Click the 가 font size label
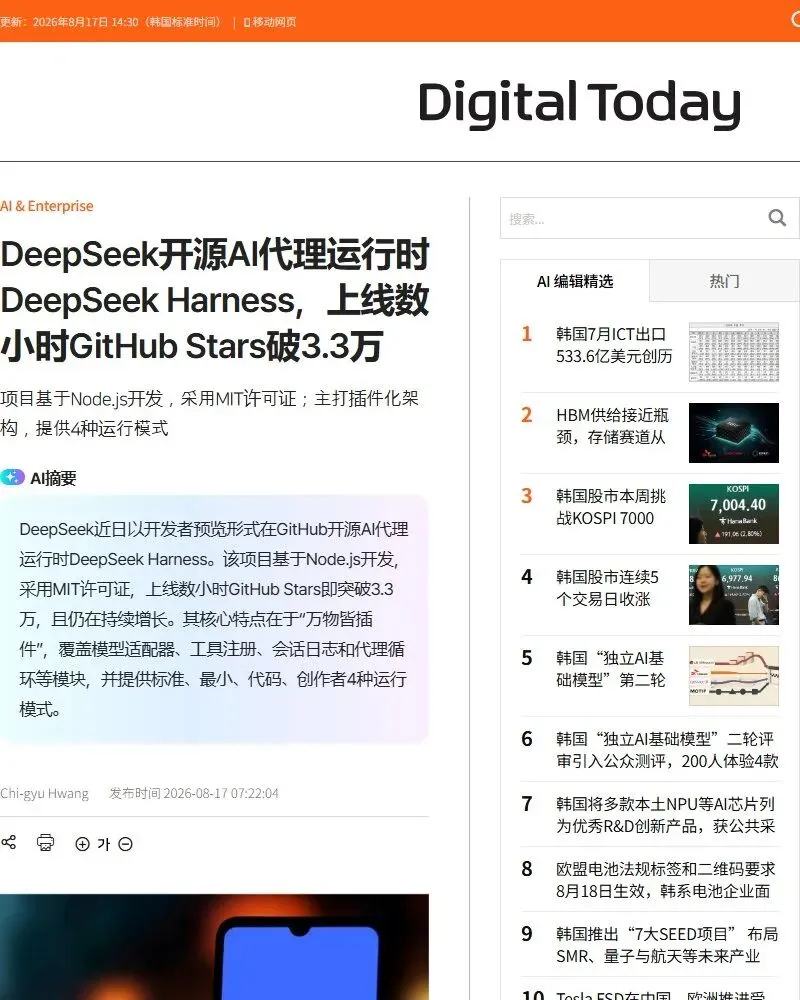This screenshot has height=1000, width=800. 104,844
